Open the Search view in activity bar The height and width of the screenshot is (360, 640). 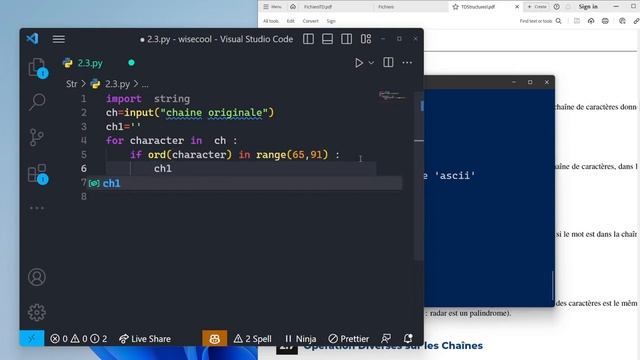point(37,102)
